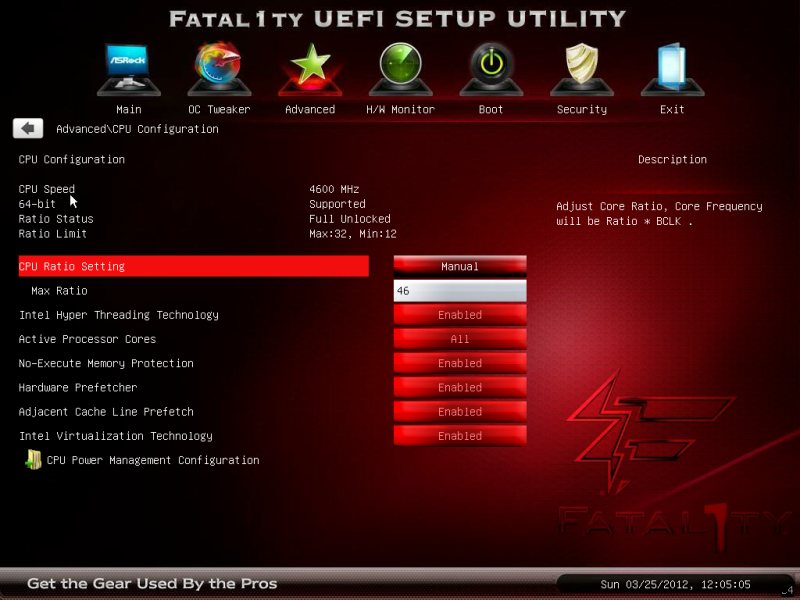The width and height of the screenshot is (800, 600).
Task: Click the Max:32, Min:12 ratio limit
Action: [353, 234]
